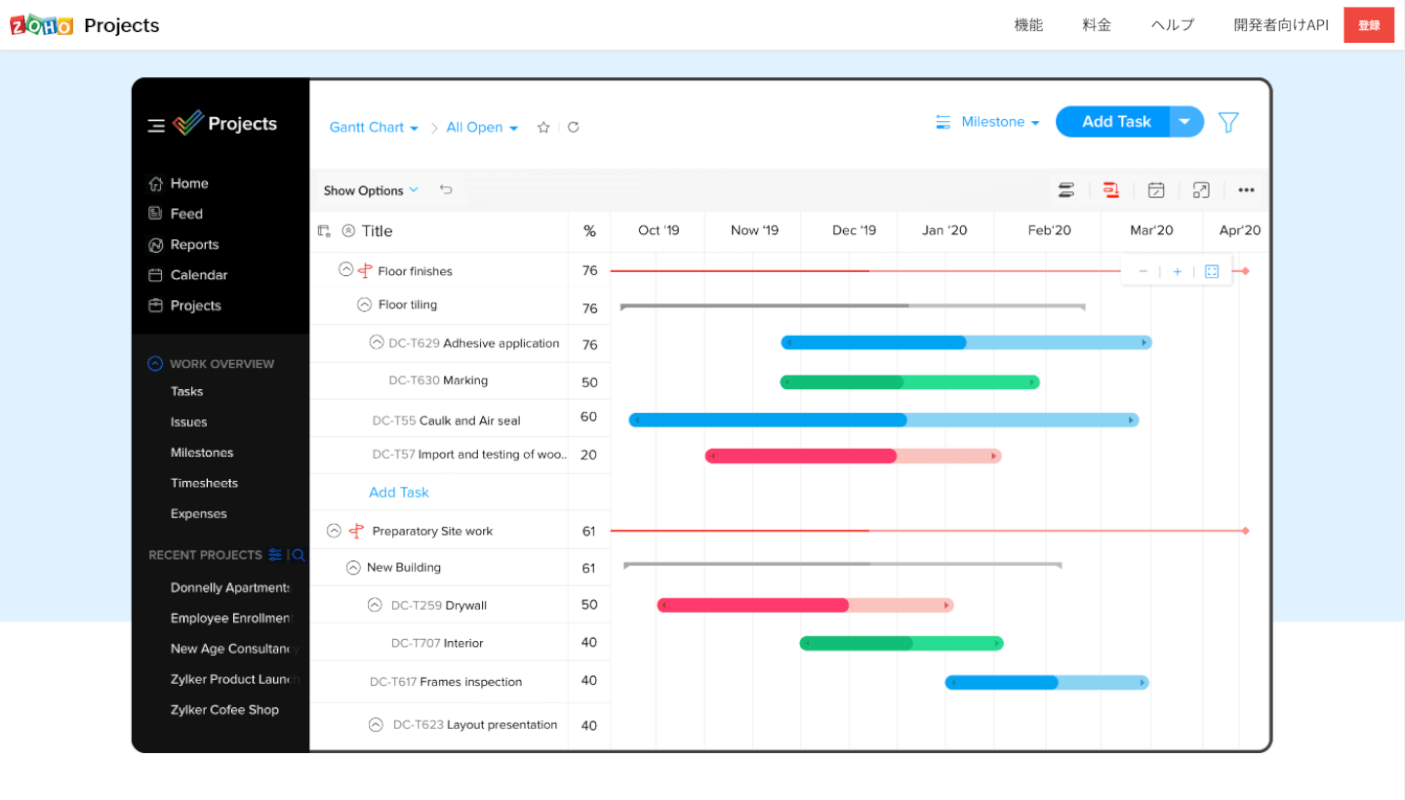The image size is (1405, 800).
Task: Open the All Open filter dropdown
Action: 482,128
